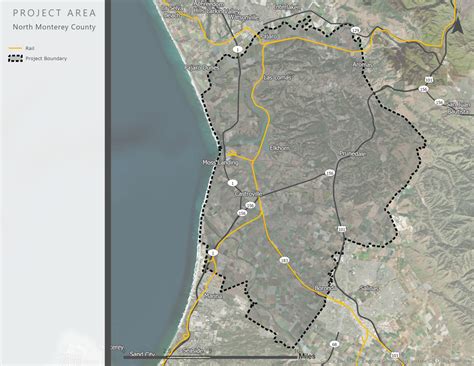Viewport: 474px width, 366px height.
Task: Click the "Aromas" map label
Action: 362,65
